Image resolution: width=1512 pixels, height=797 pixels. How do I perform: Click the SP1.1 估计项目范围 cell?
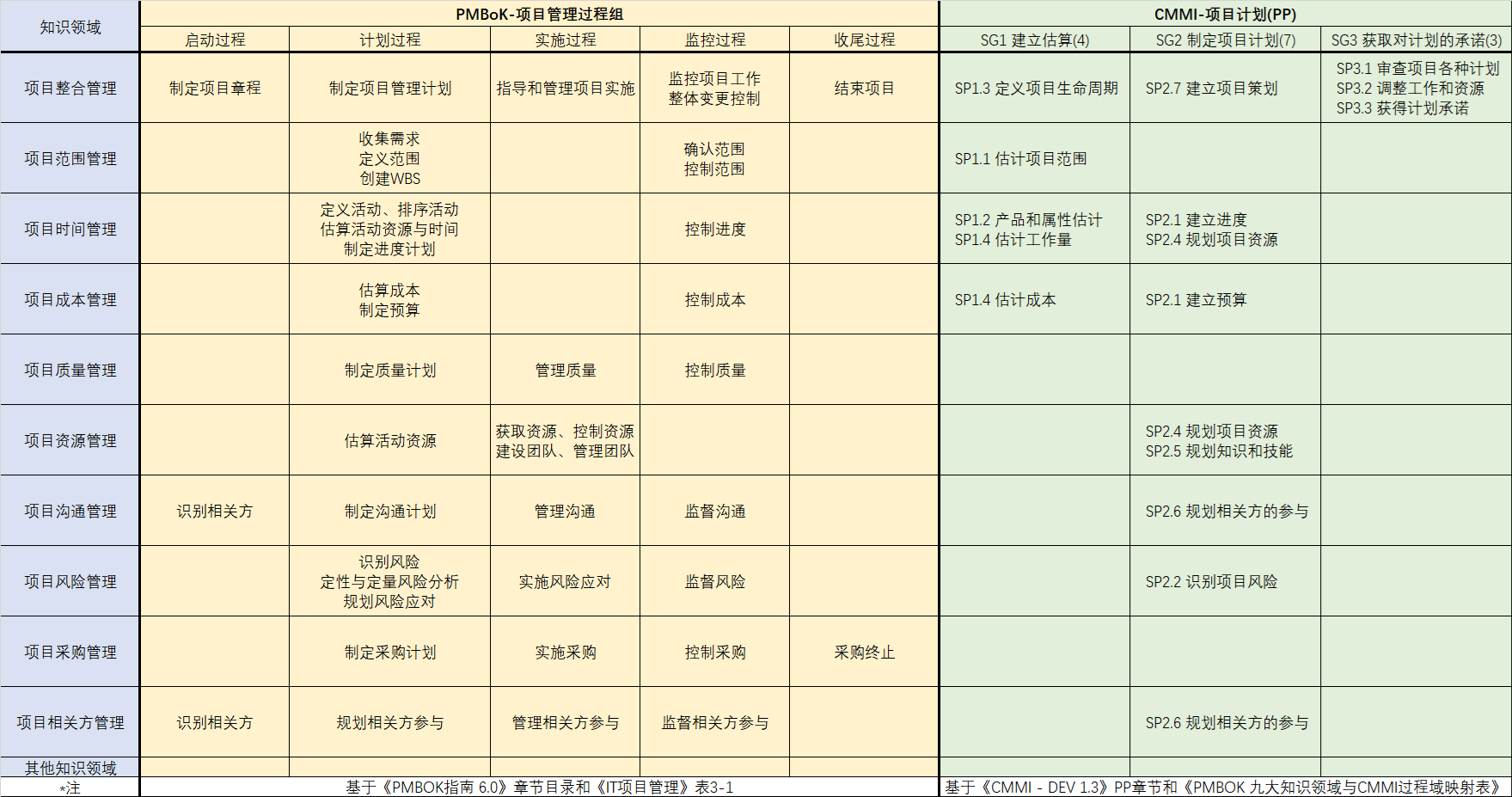click(1035, 158)
